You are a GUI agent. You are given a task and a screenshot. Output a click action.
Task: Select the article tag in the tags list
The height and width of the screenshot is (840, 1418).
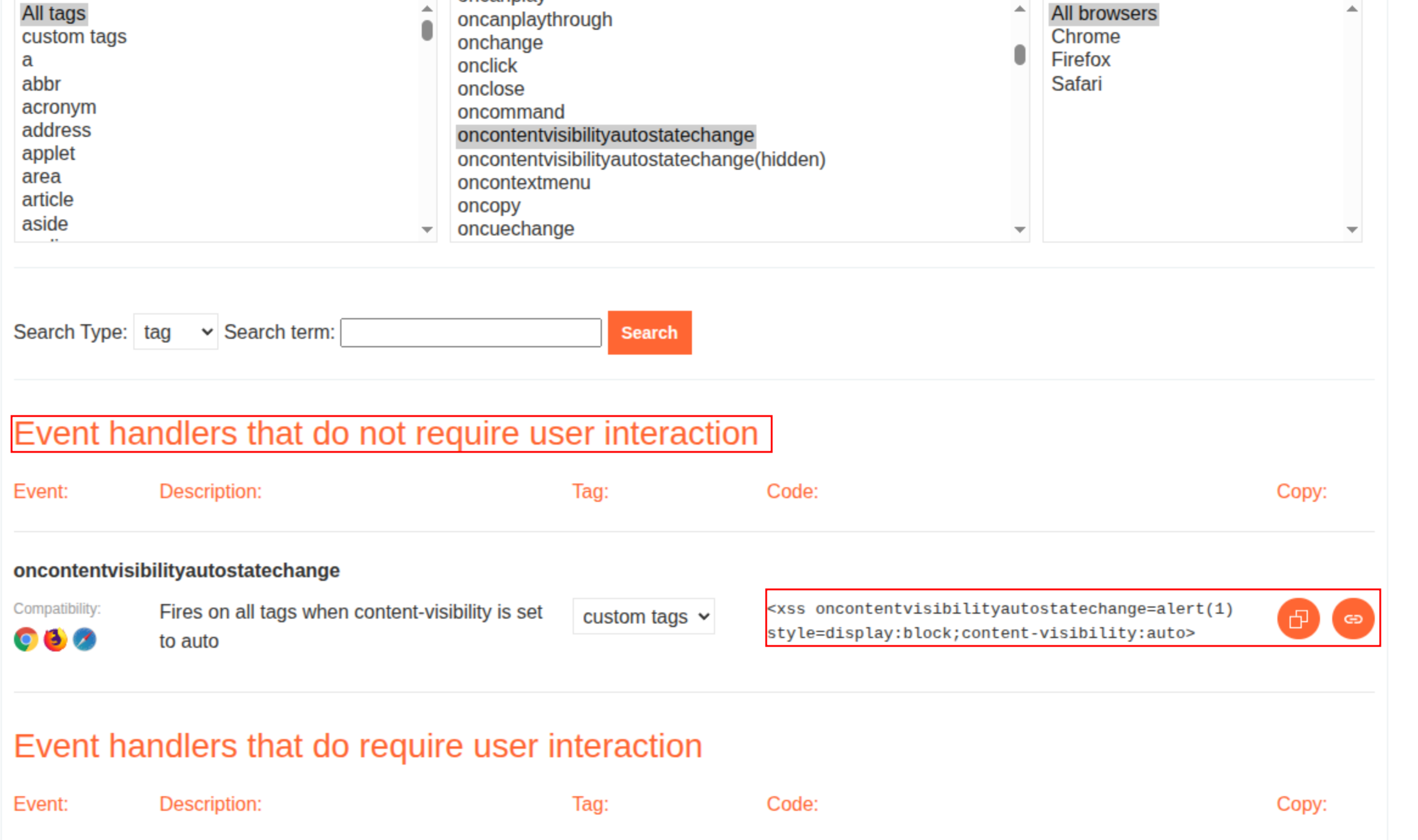[x=47, y=199]
